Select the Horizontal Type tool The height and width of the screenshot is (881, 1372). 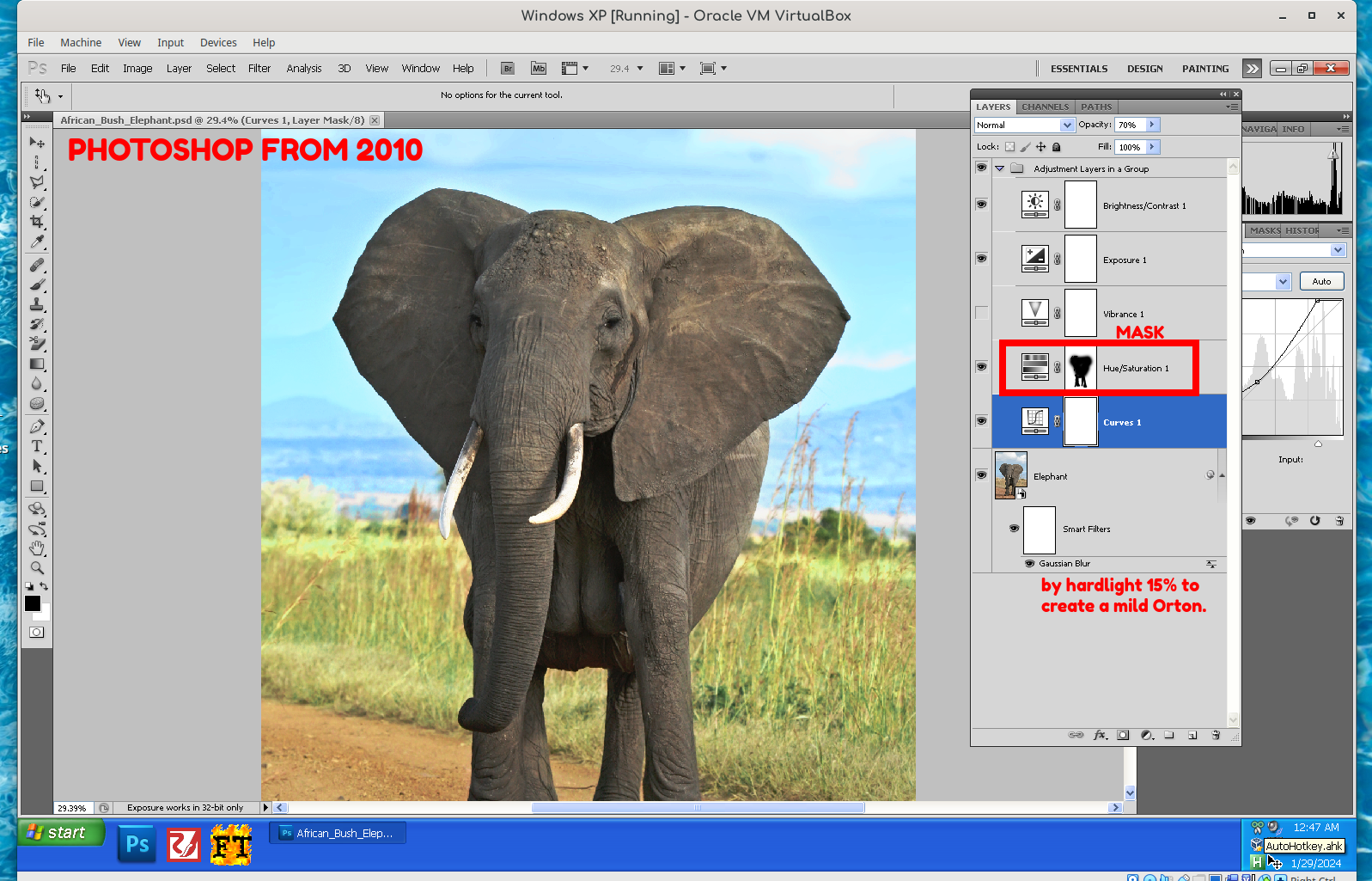click(x=37, y=446)
